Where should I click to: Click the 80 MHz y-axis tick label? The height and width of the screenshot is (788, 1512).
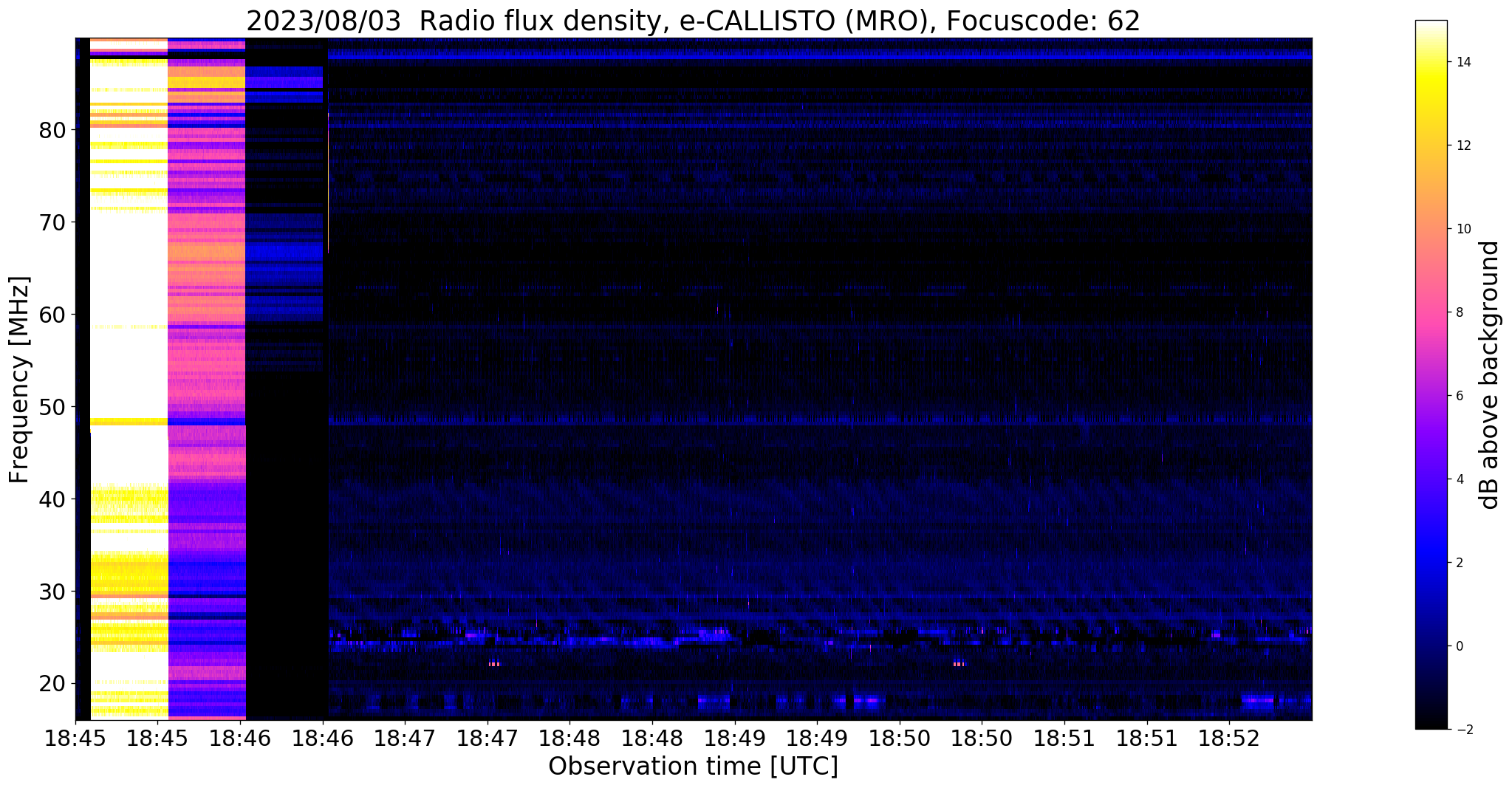pos(53,131)
